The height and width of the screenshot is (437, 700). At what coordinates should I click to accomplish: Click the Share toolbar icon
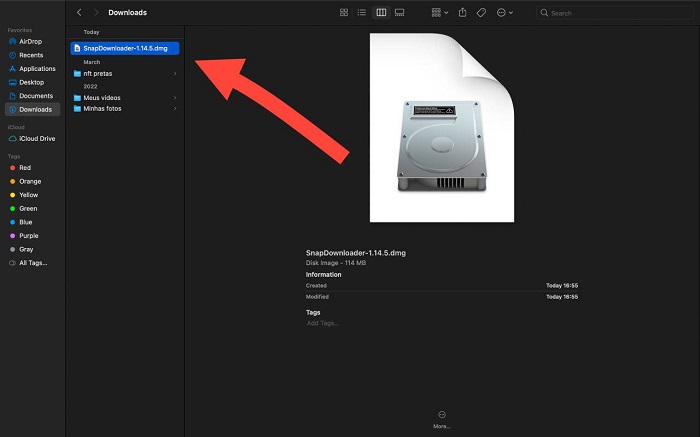tap(462, 12)
